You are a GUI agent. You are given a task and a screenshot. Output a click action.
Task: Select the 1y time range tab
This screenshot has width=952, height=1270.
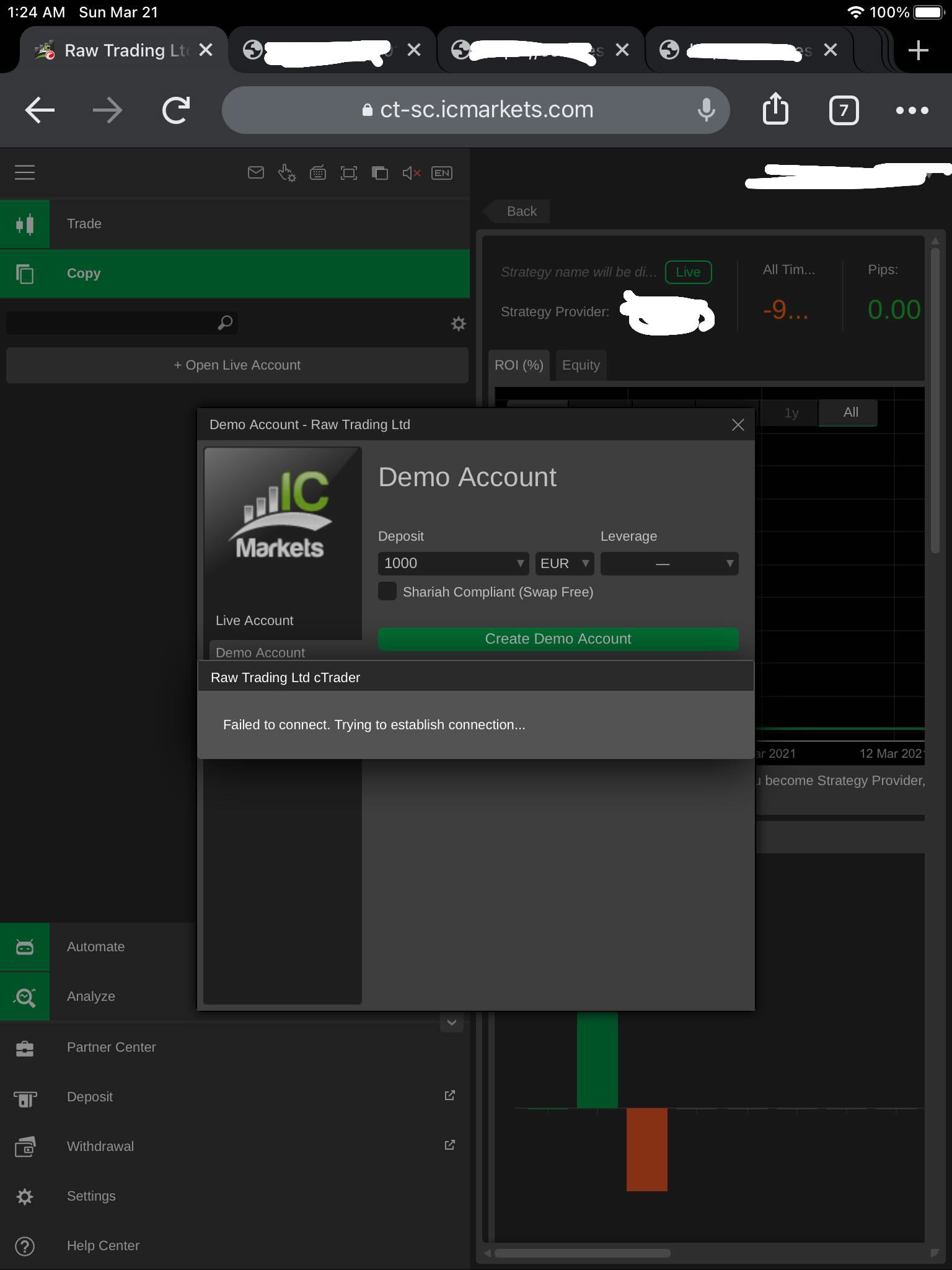click(x=791, y=413)
